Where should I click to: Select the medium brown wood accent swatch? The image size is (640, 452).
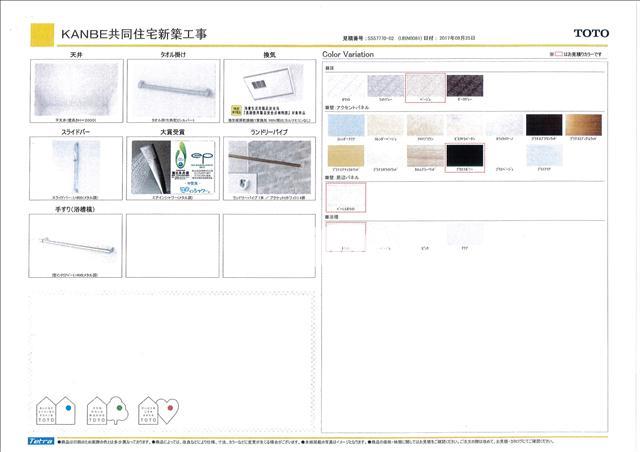coord(583,125)
